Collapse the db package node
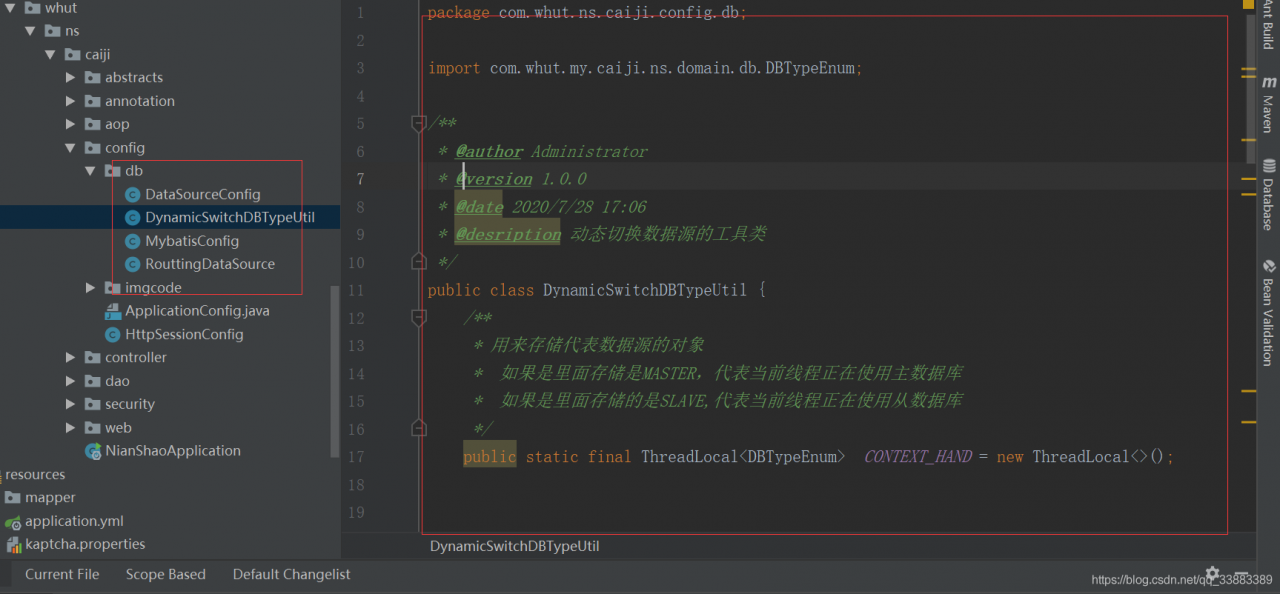The image size is (1280, 594). point(90,171)
